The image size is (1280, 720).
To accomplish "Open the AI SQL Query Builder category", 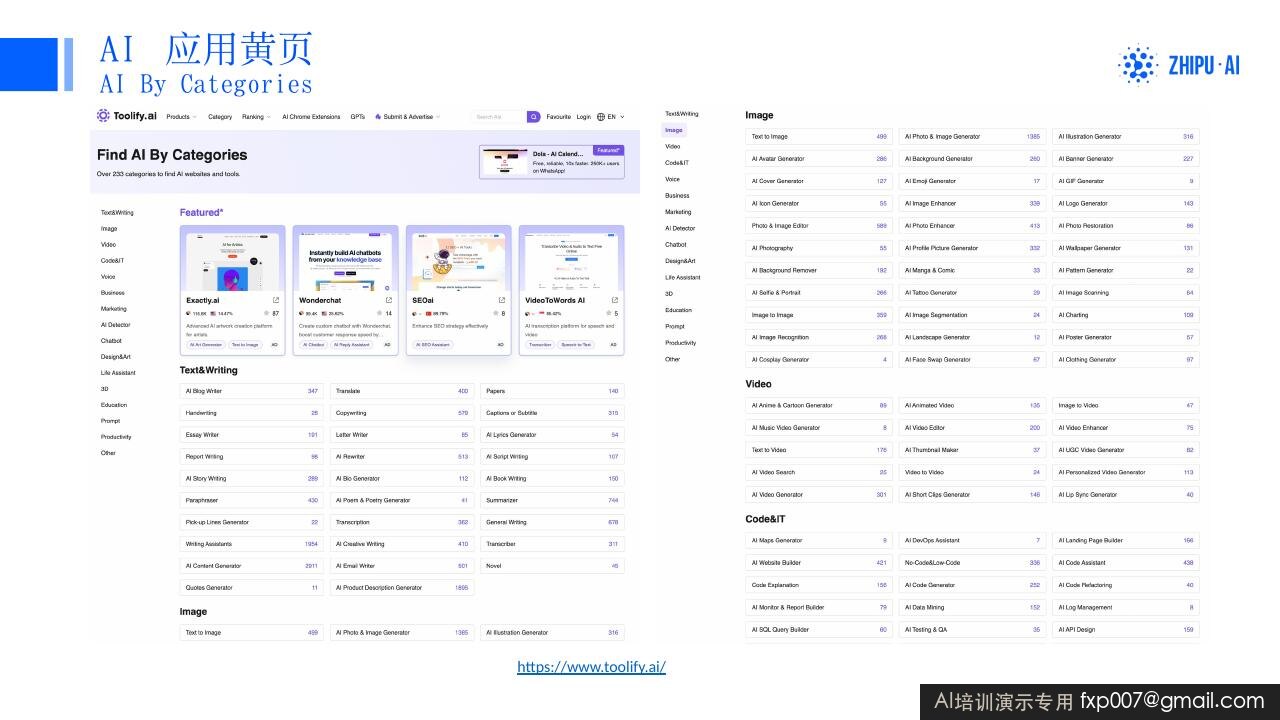I will tap(819, 630).
